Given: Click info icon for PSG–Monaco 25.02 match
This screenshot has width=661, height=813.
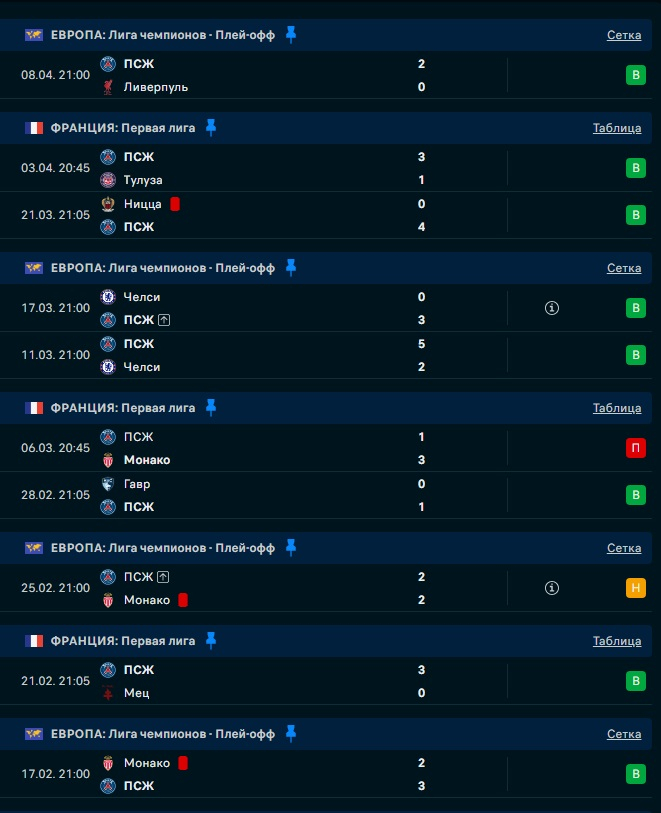Looking at the screenshot, I should 551,588.
